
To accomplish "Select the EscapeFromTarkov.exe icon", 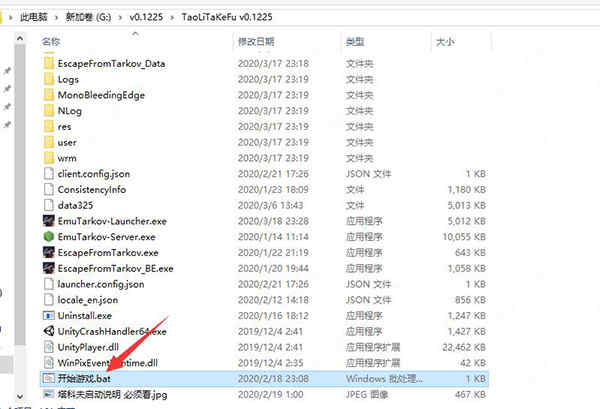I will (49, 253).
